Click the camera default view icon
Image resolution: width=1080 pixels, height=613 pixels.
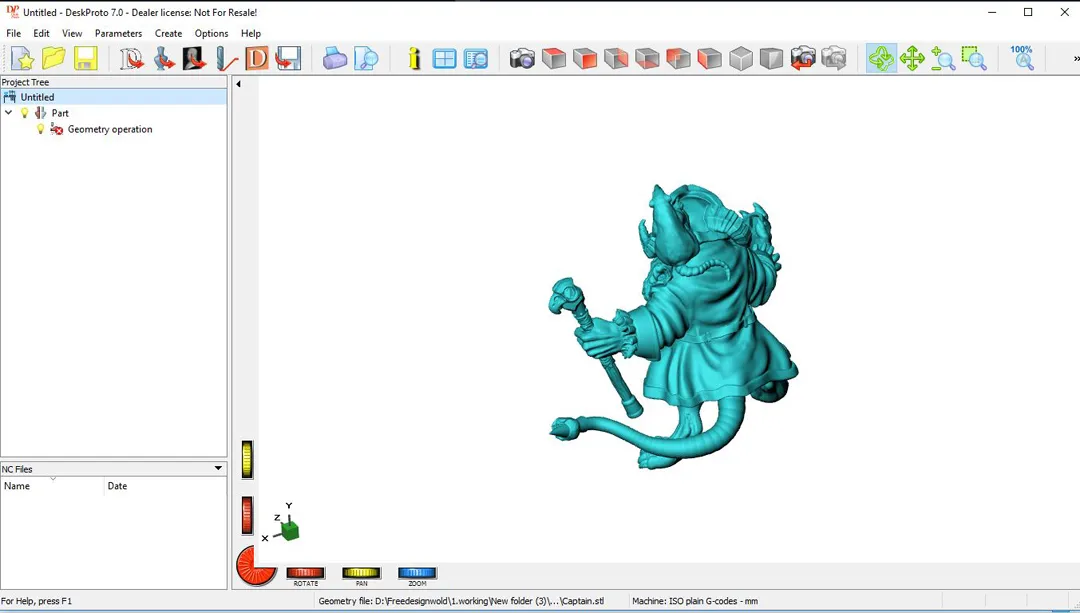pos(522,59)
